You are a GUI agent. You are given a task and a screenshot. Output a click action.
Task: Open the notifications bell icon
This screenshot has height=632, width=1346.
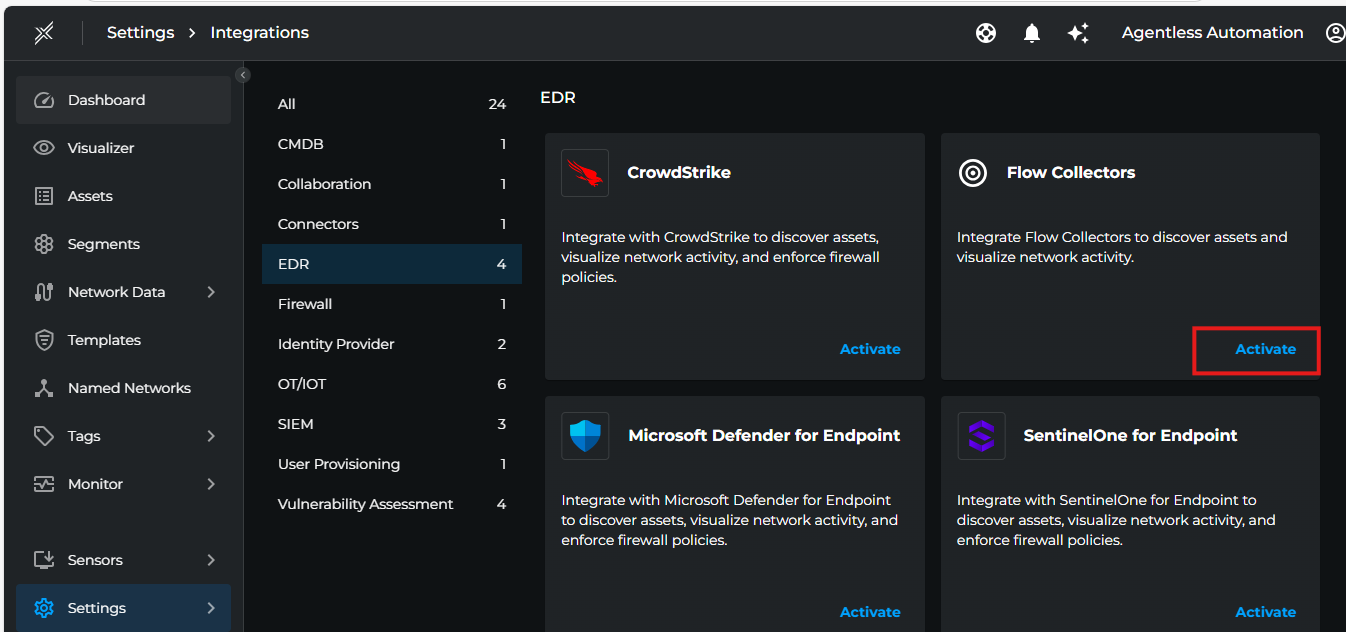point(1032,32)
